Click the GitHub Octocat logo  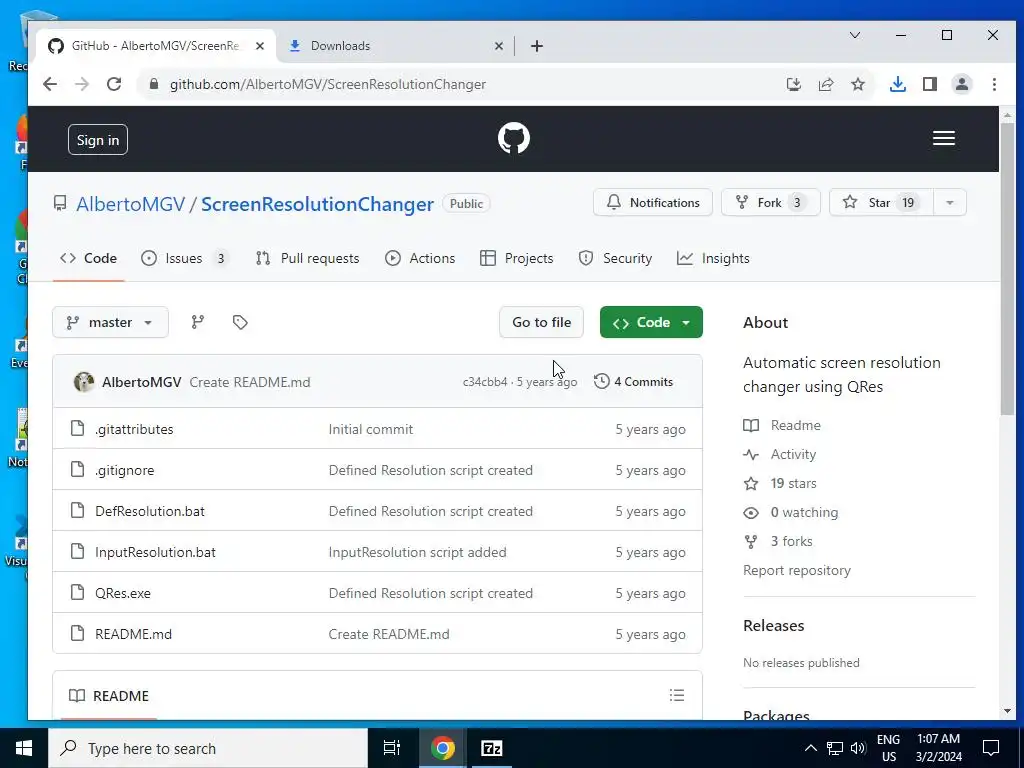point(513,138)
